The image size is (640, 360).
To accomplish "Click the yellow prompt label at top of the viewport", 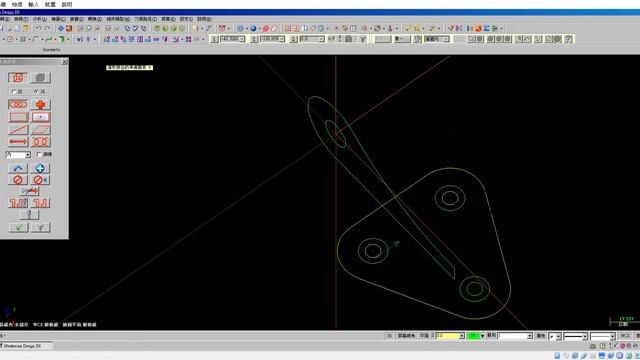I will pos(129,67).
